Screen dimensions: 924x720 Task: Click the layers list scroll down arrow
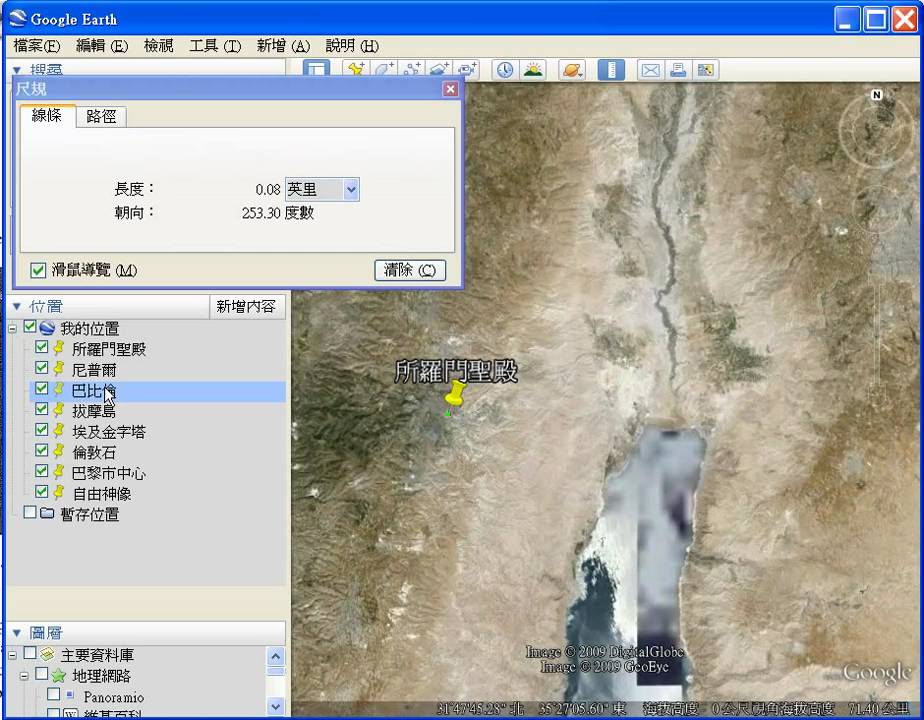(276, 705)
